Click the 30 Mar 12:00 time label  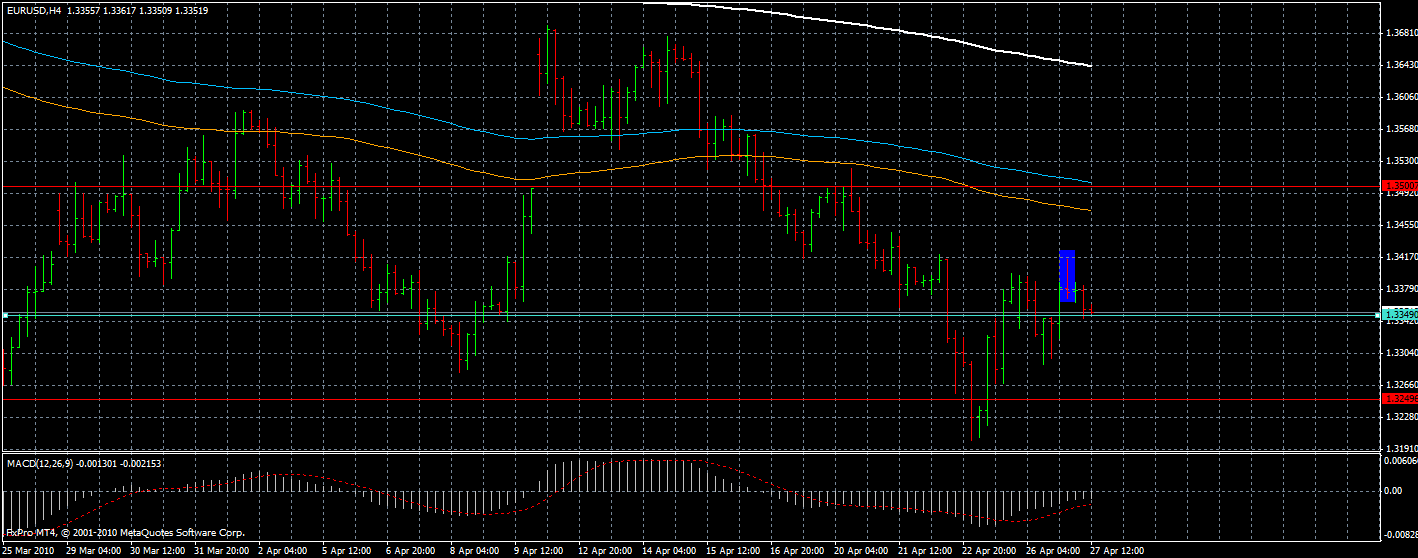tap(157, 551)
